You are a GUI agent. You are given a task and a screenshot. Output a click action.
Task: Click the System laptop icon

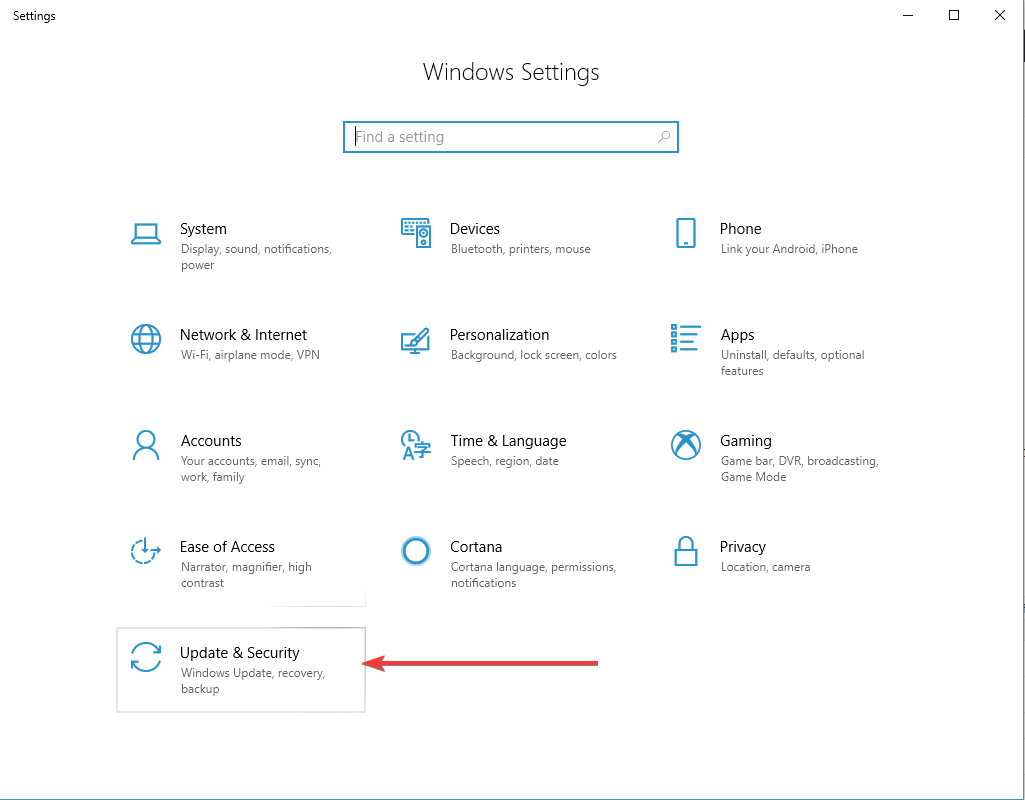point(146,234)
